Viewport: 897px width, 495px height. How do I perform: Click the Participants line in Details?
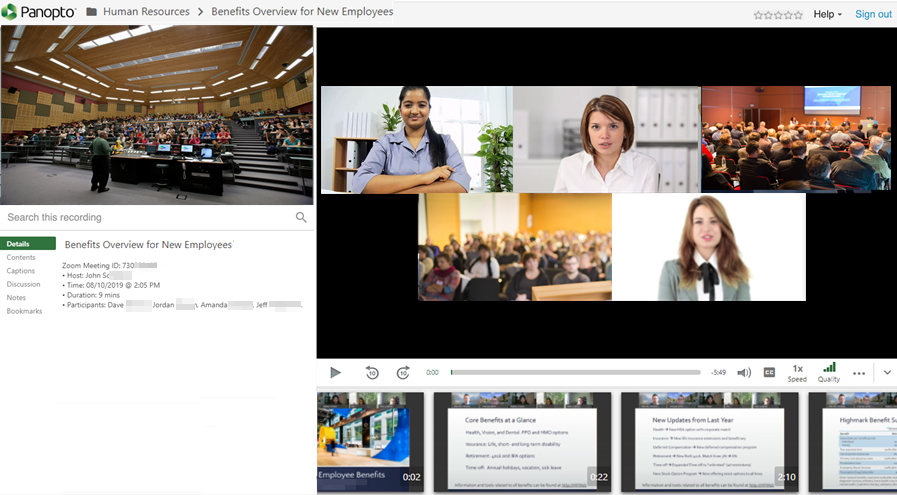click(x=182, y=305)
